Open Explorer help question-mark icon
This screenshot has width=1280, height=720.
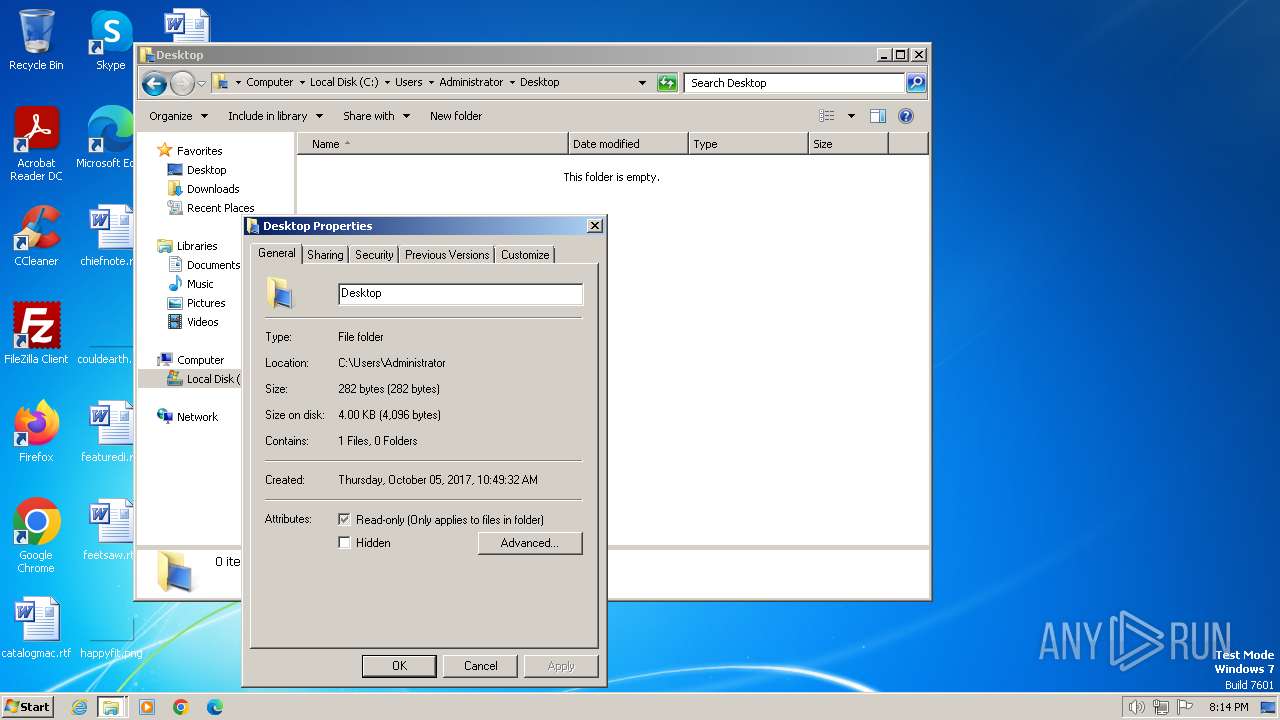(x=906, y=116)
